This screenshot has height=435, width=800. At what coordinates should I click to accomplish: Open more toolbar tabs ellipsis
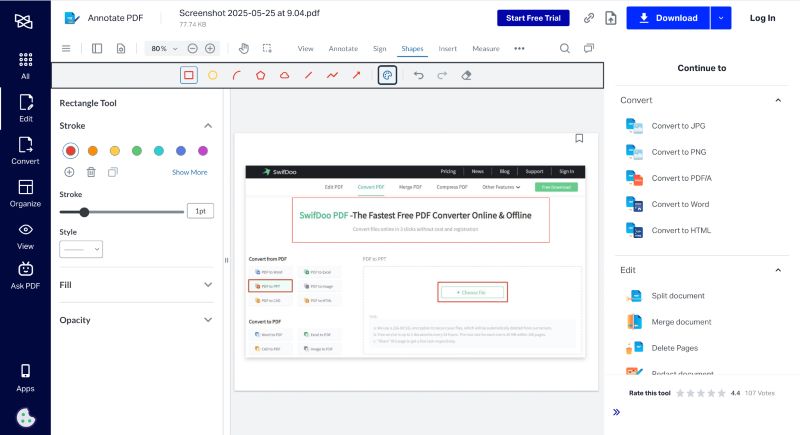[519, 48]
